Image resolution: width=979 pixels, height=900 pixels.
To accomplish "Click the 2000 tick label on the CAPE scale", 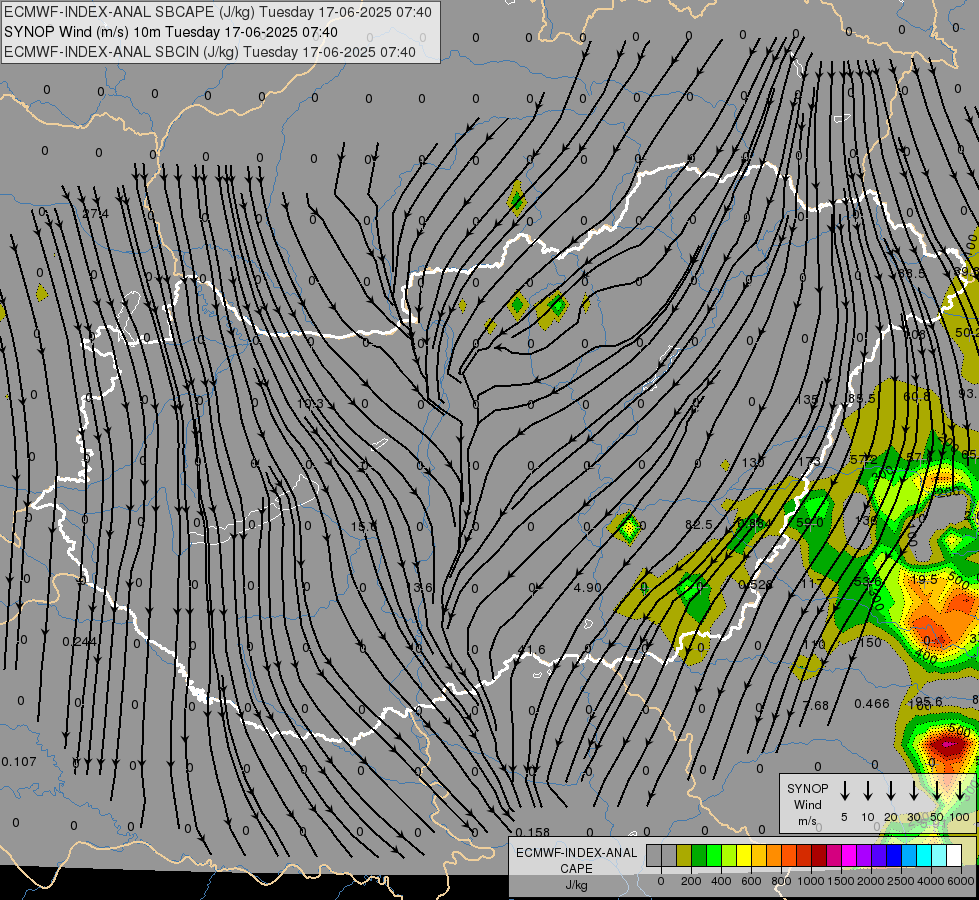I will (x=871, y=881).
